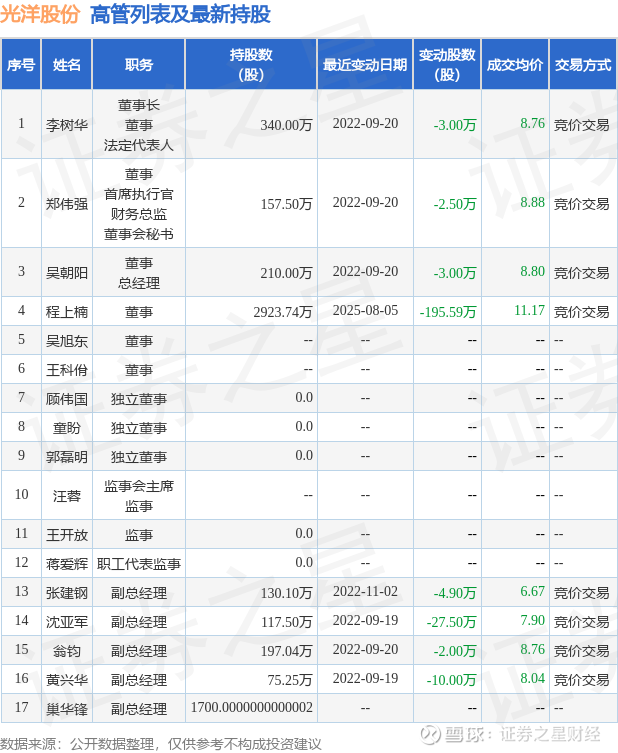
Task: Click the 姓名 column header
Action: (67, 64)
